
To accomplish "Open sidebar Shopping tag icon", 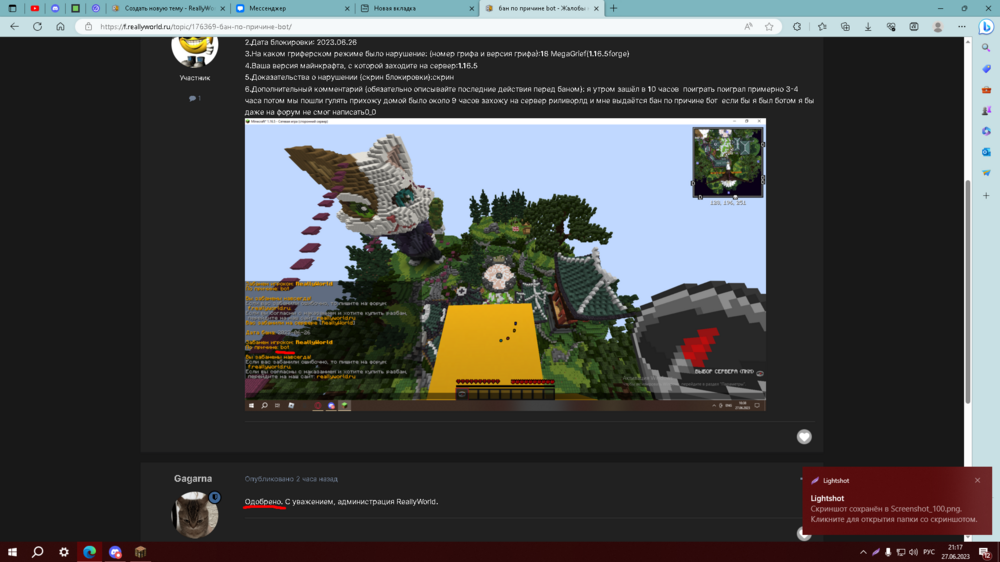I will click(986, 69).
